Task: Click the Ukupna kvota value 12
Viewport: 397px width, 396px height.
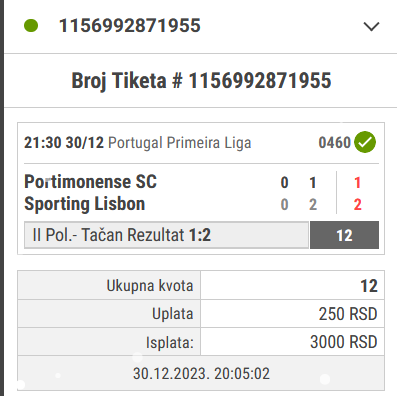Action: tap(369, 286)
